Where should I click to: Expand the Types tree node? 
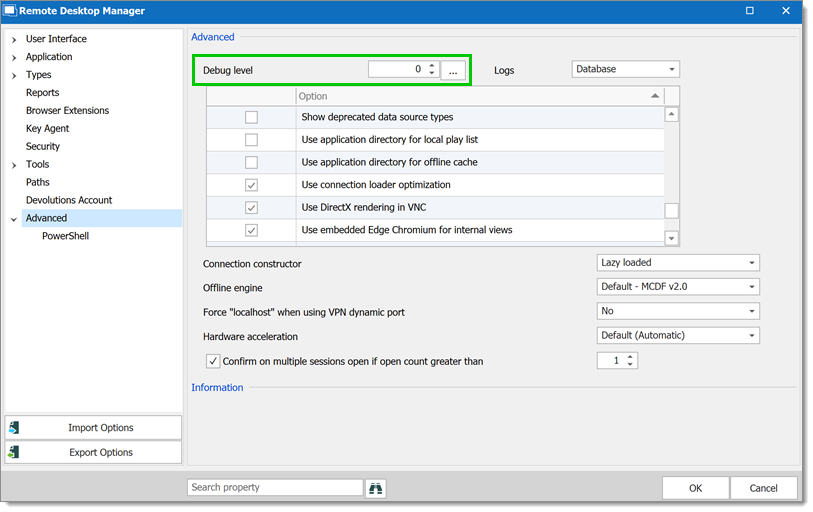pos(14,76)
